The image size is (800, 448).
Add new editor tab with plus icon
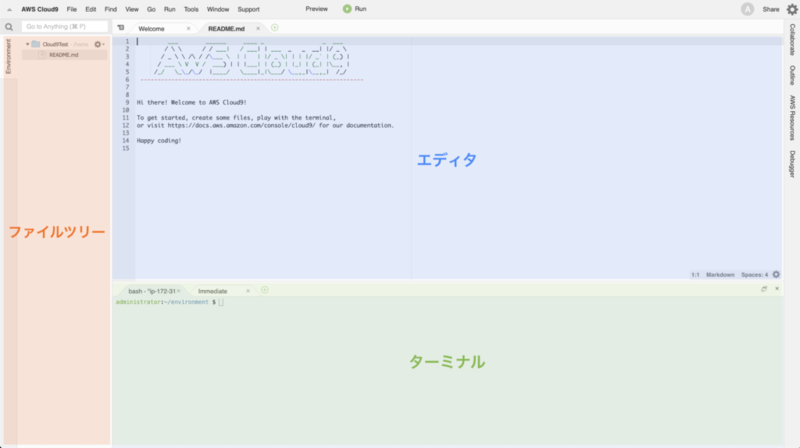pyautogui.click(x=274, y=28)
